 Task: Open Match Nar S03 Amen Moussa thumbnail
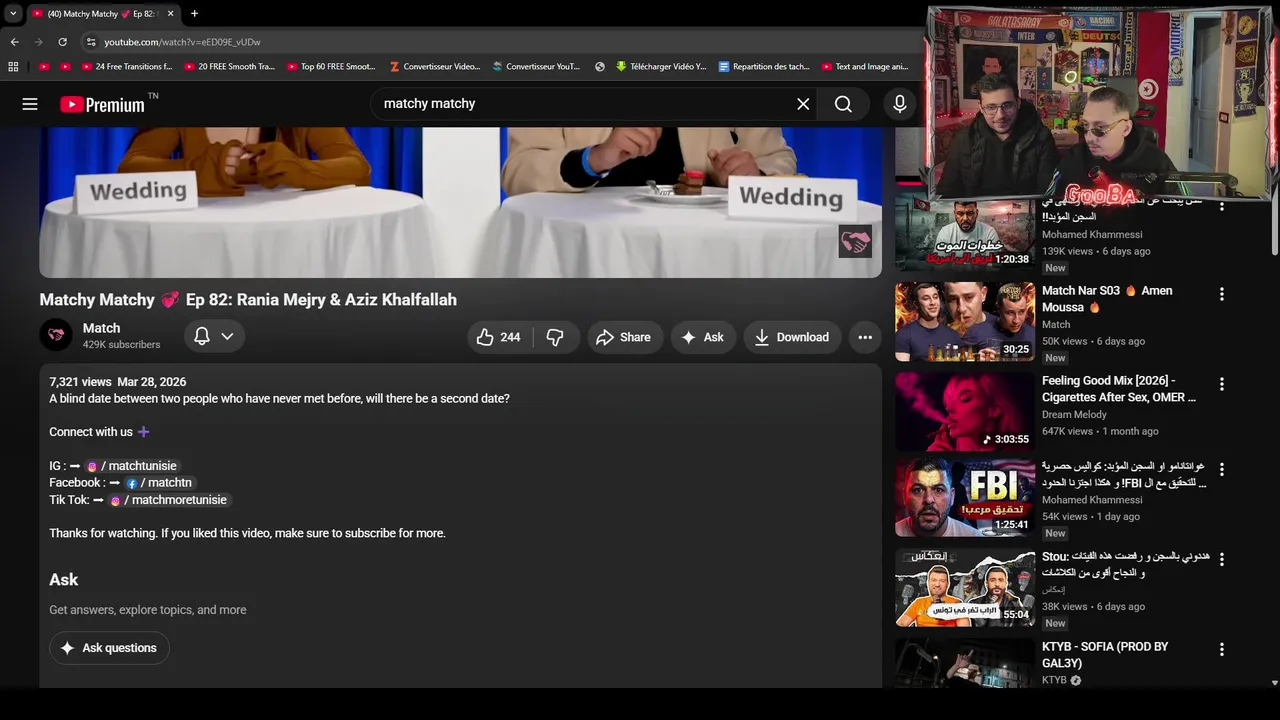pyautogui.click(x=965, y=322)
